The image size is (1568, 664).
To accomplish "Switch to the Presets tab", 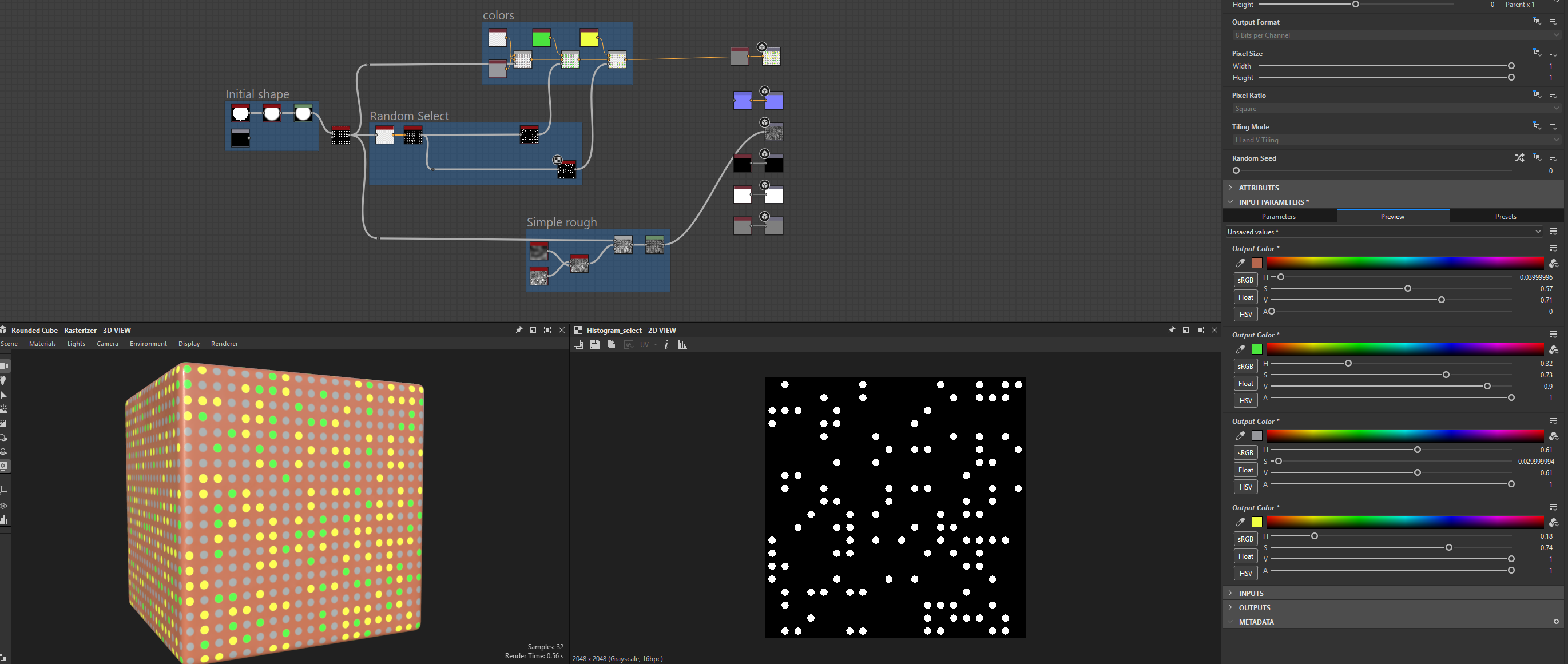I will pyautogui.click(x=1505, y=217).
